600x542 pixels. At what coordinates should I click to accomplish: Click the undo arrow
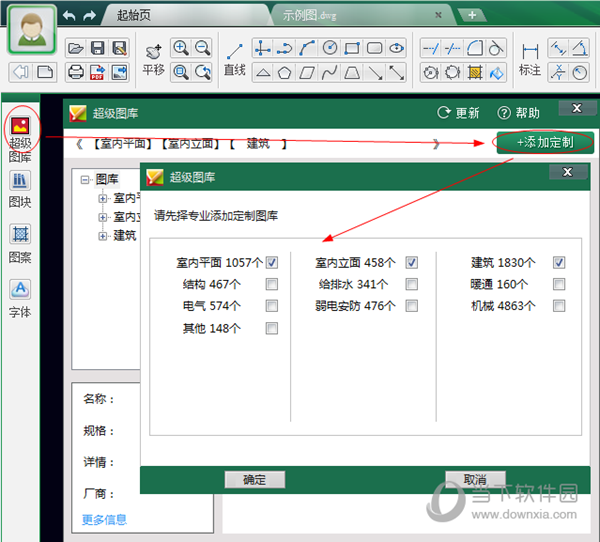pyautogui.click(x=69, y=16)
